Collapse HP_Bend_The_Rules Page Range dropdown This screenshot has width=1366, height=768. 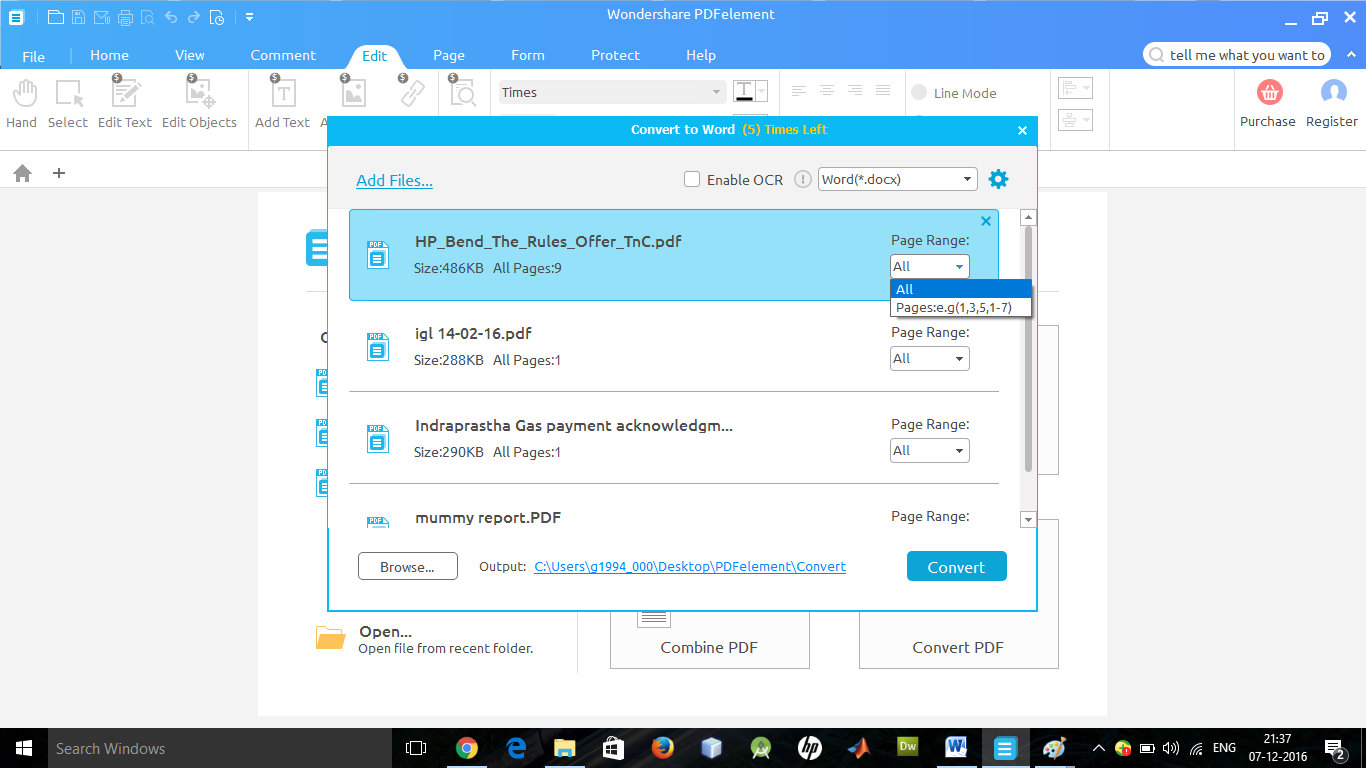tap(930, 266)
